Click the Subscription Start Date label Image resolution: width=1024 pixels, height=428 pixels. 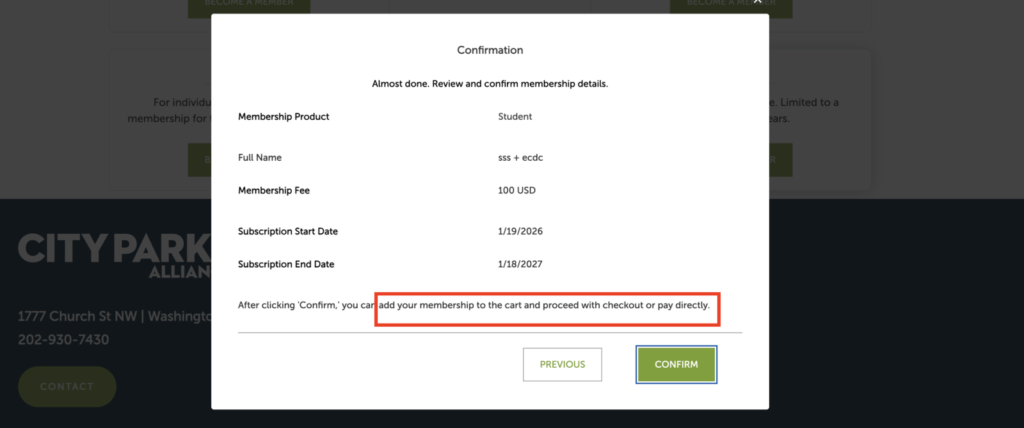tap(288, 232)
